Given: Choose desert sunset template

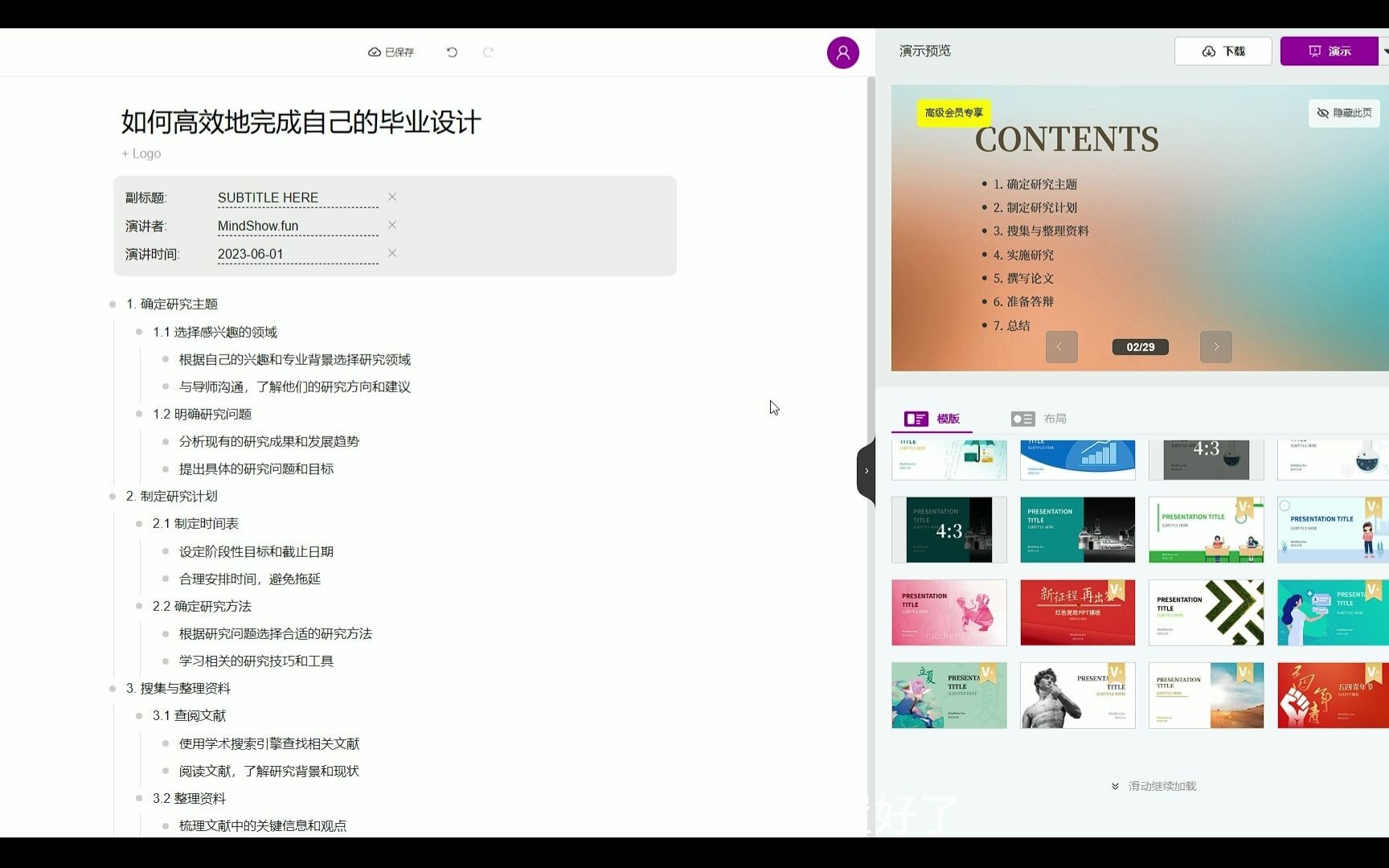Looking at the screenshot, I should click(x=1206, y=695).
